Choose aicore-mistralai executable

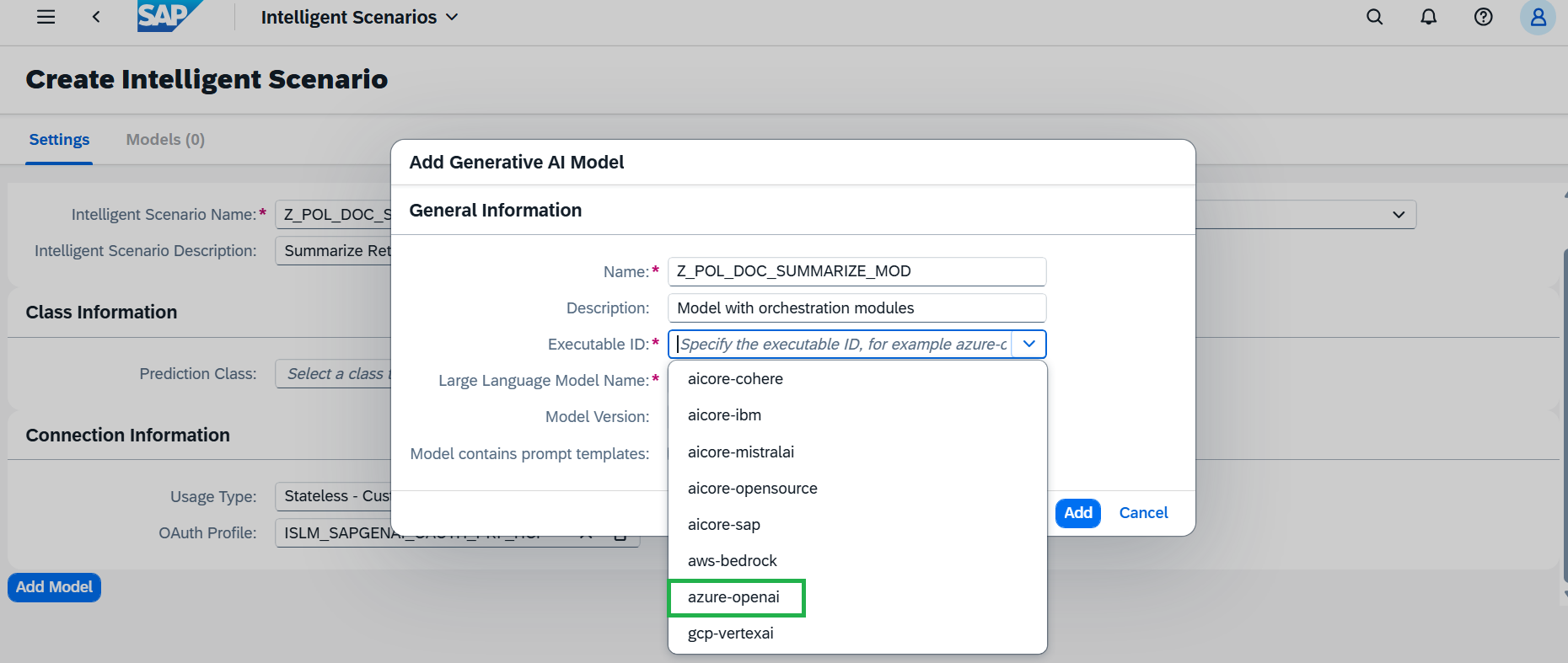coord(857,452)
